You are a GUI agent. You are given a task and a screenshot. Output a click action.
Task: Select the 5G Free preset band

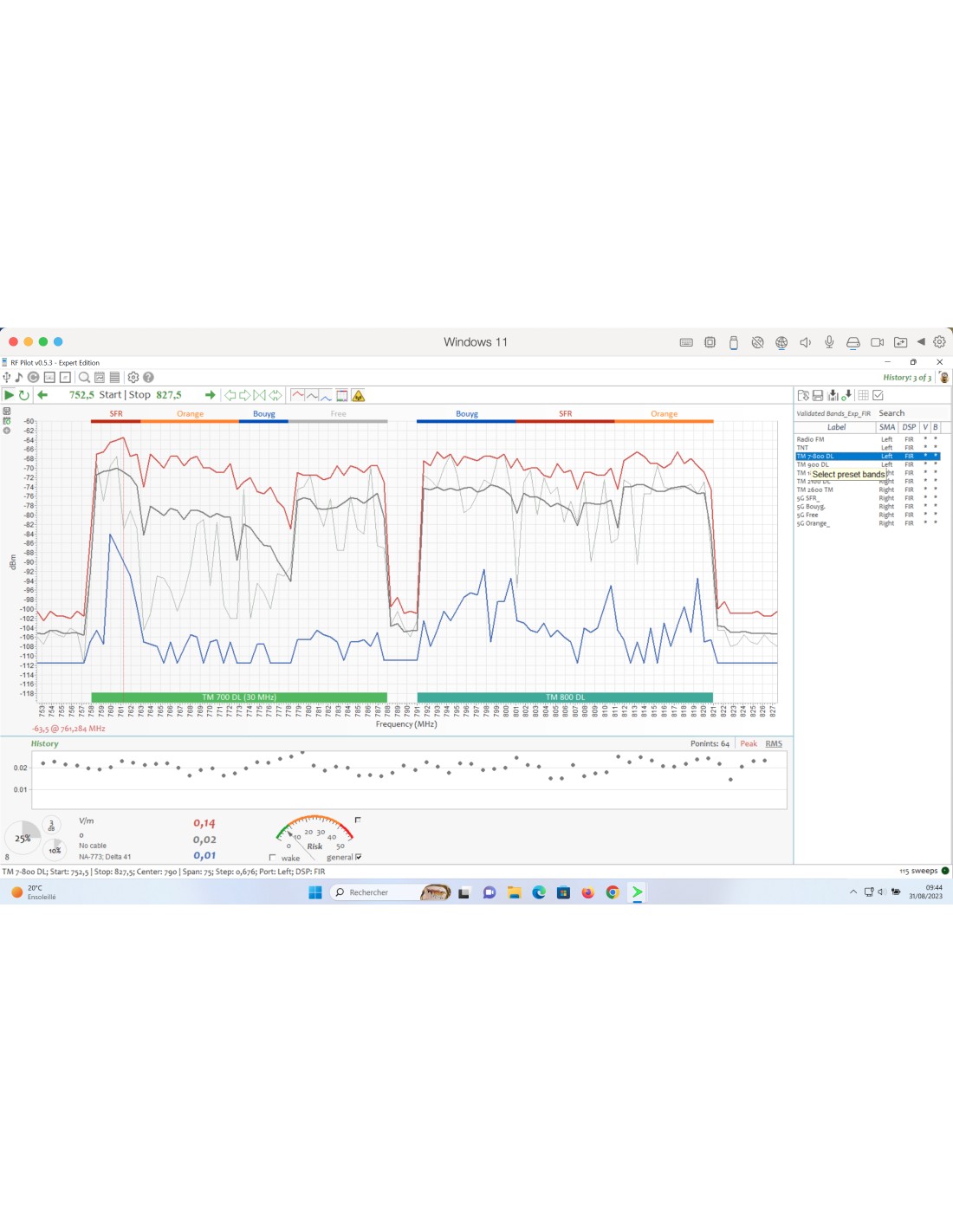click(x=867, y=515)
